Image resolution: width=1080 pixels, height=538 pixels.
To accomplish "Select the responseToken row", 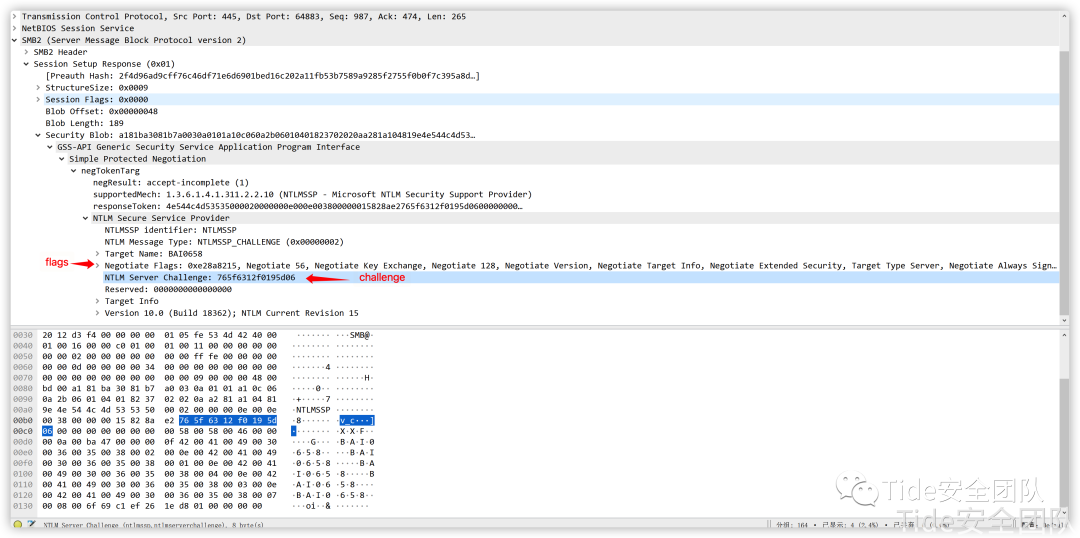I will pyautogui.click(x=307, y=206).
